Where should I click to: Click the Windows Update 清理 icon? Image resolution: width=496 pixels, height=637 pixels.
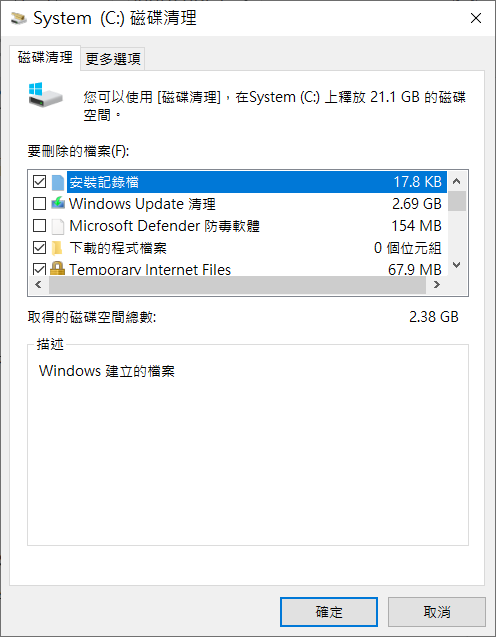tap(58, 203)
